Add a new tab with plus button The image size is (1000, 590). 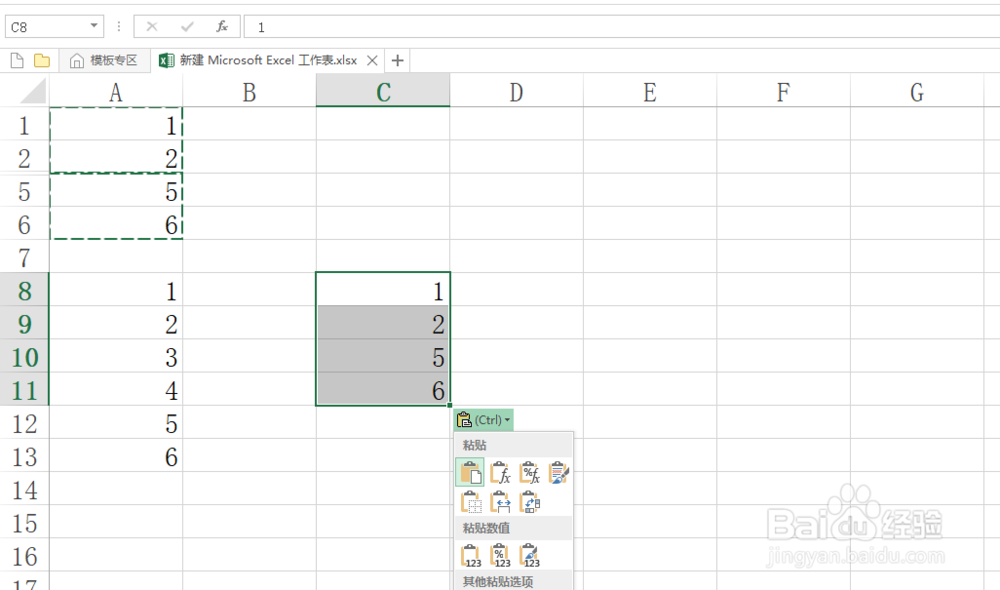[397, 61]
